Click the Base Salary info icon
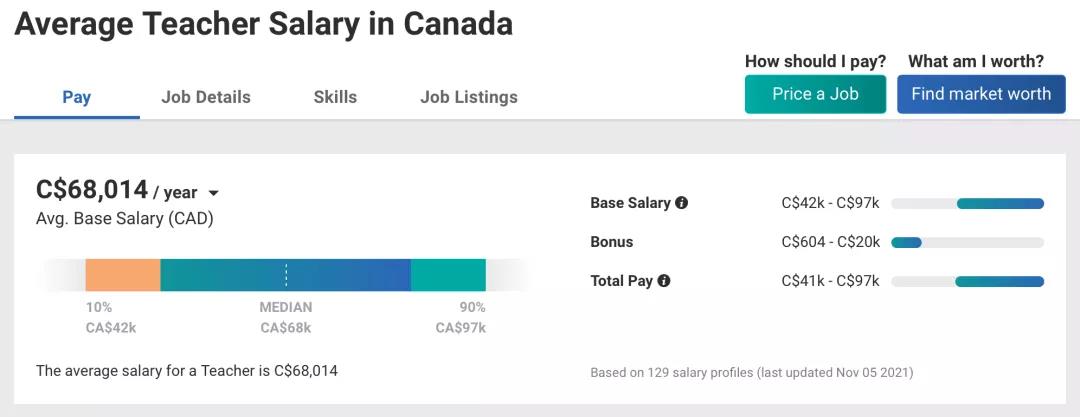Image resolution: width=1080 pixels, height=417 pixels. pos(682,203)
